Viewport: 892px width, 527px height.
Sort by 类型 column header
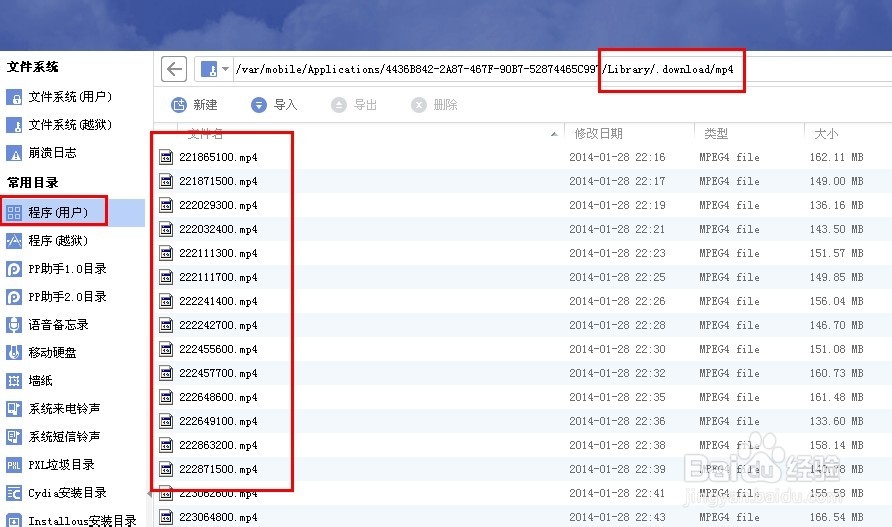716,134
